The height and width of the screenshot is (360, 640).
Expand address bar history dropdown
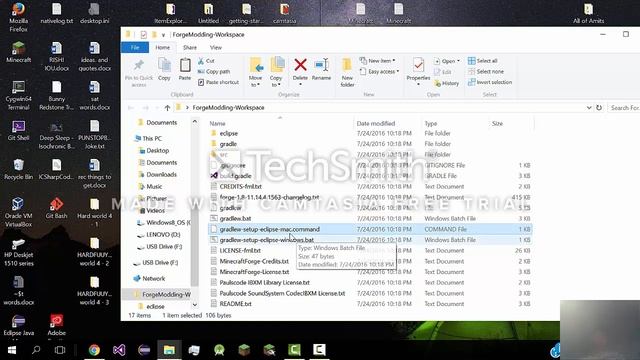click(589, 108)
